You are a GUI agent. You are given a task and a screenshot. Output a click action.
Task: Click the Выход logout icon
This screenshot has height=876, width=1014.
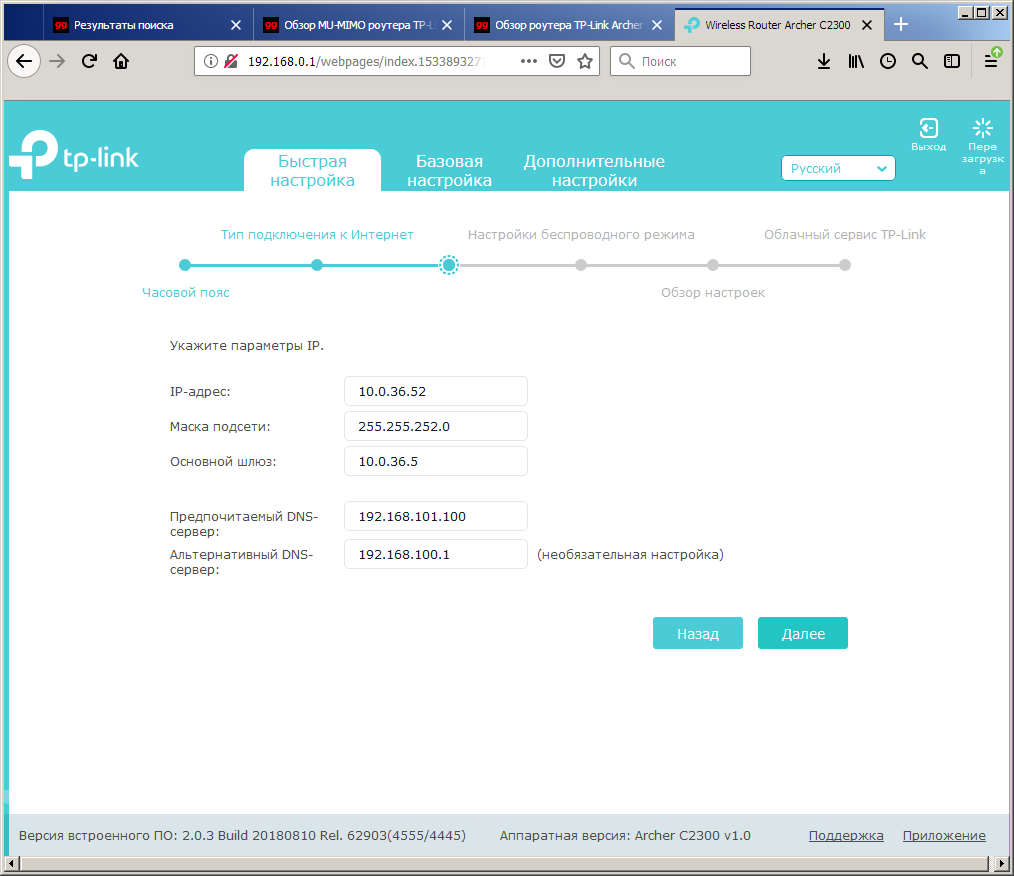928,129
